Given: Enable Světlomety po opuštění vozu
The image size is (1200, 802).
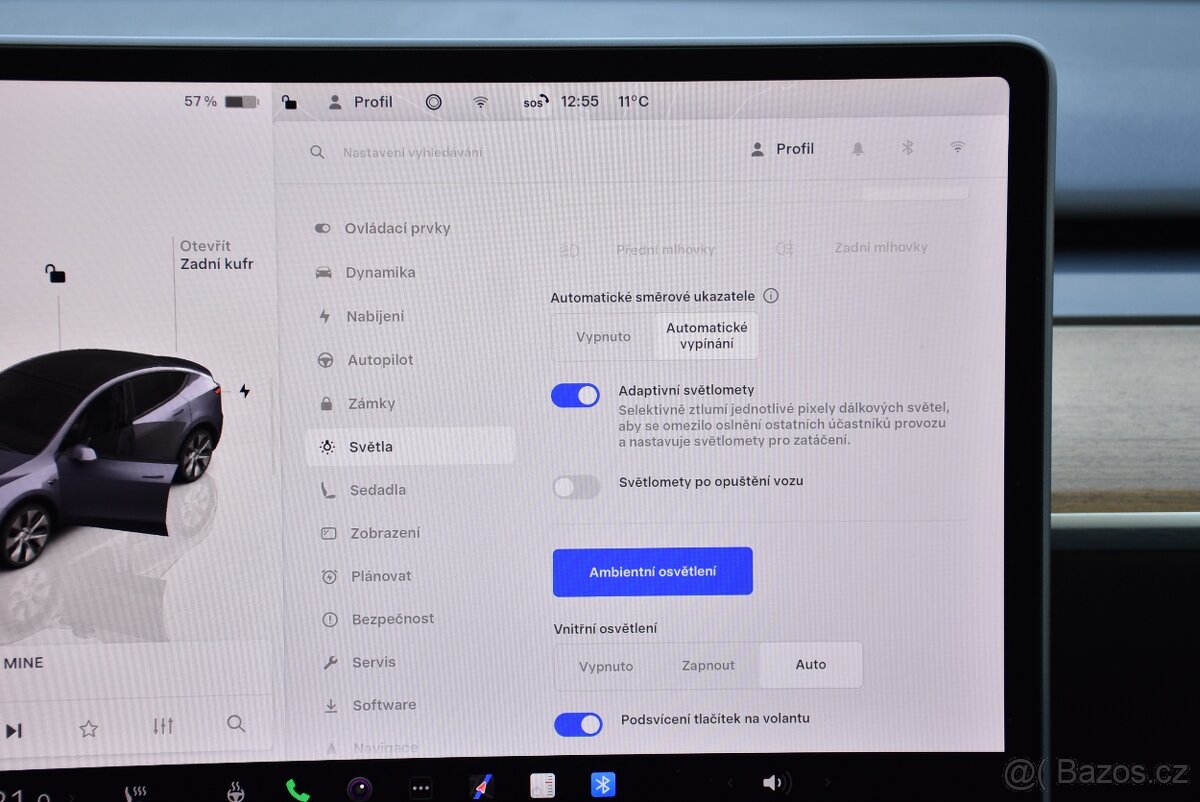Looking at the screenshot, I should (x=575, y=487).
